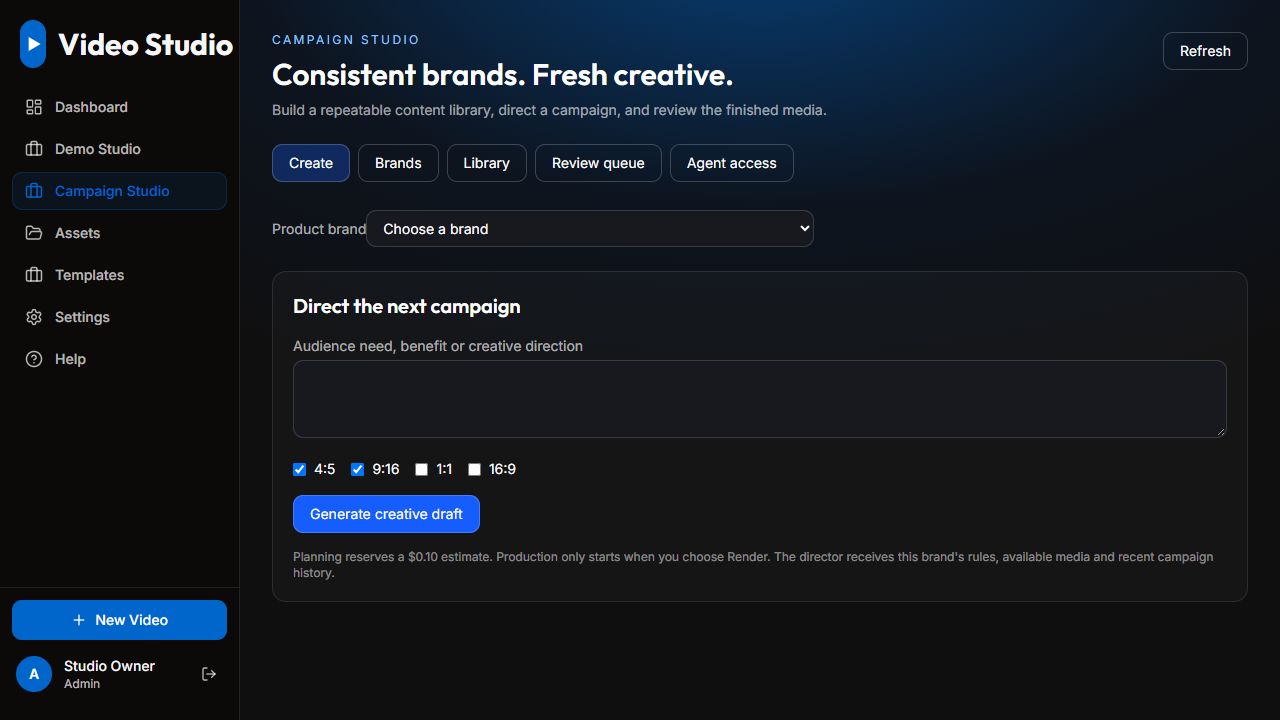Image resolution: width=1280 pixels, height=720 pixels.
Task: Click the "CAMPAIGN STUDIO" overline text
Action: coord(346,40)
